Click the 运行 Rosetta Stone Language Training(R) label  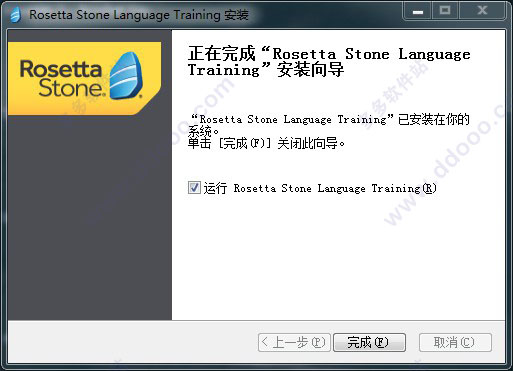coord(320,188)
